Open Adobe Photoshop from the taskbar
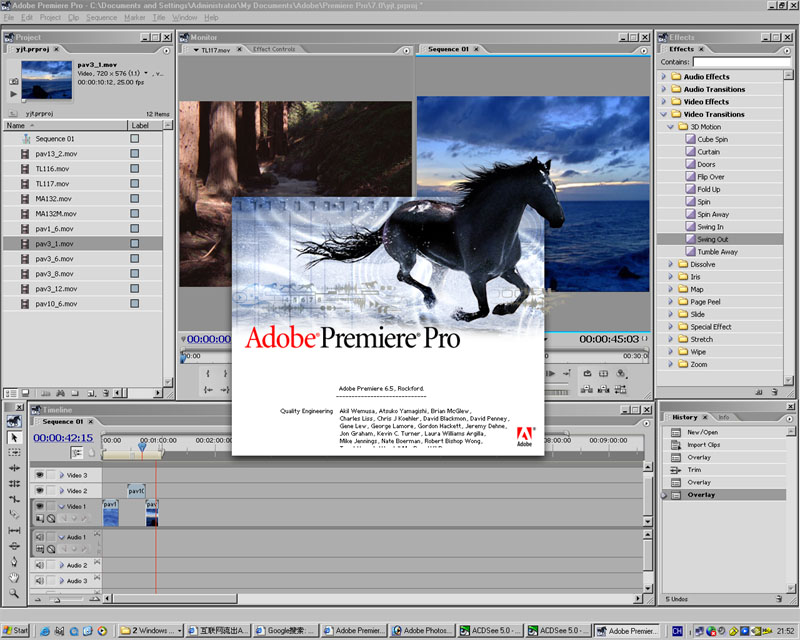 coord(419,630)
